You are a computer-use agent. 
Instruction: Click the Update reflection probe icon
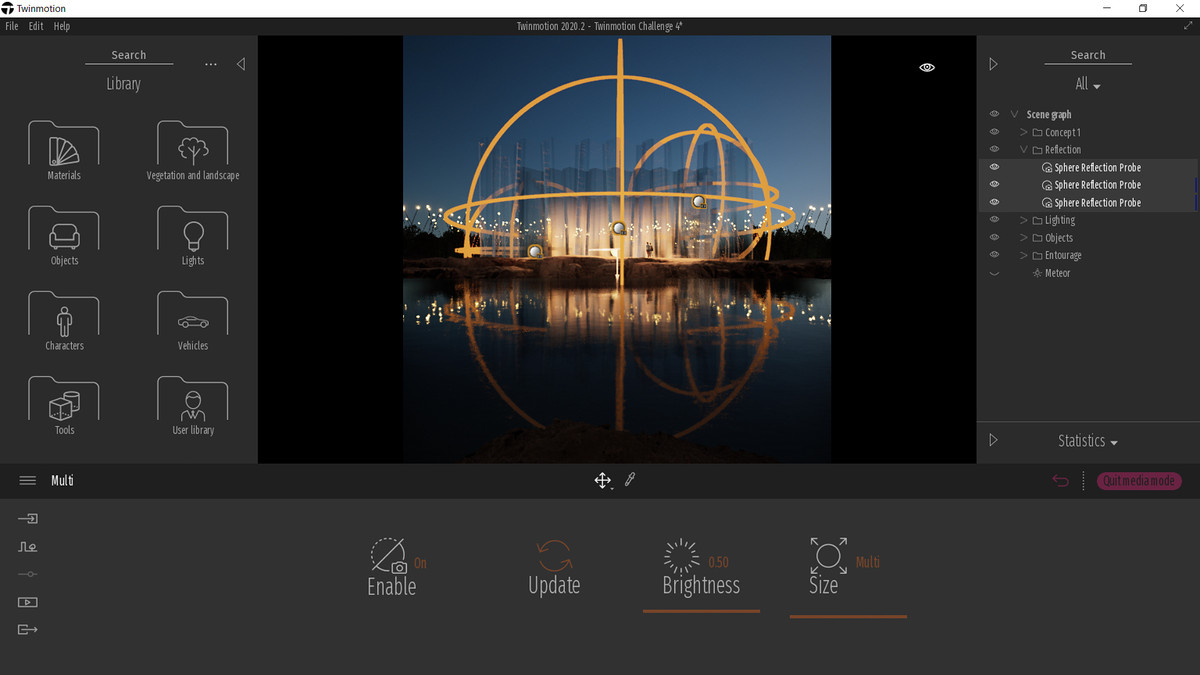tap(554, 554)
